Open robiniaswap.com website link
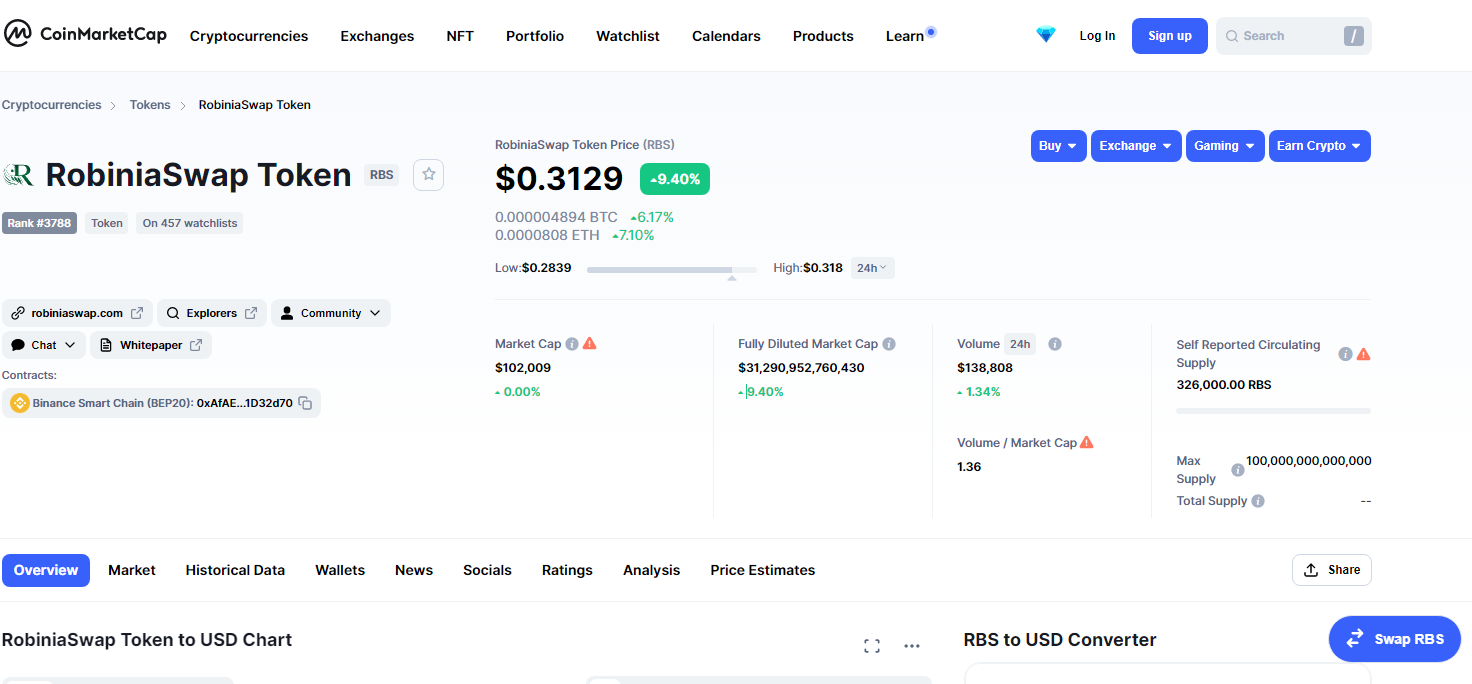The image size is (1472, 684). 77,313
